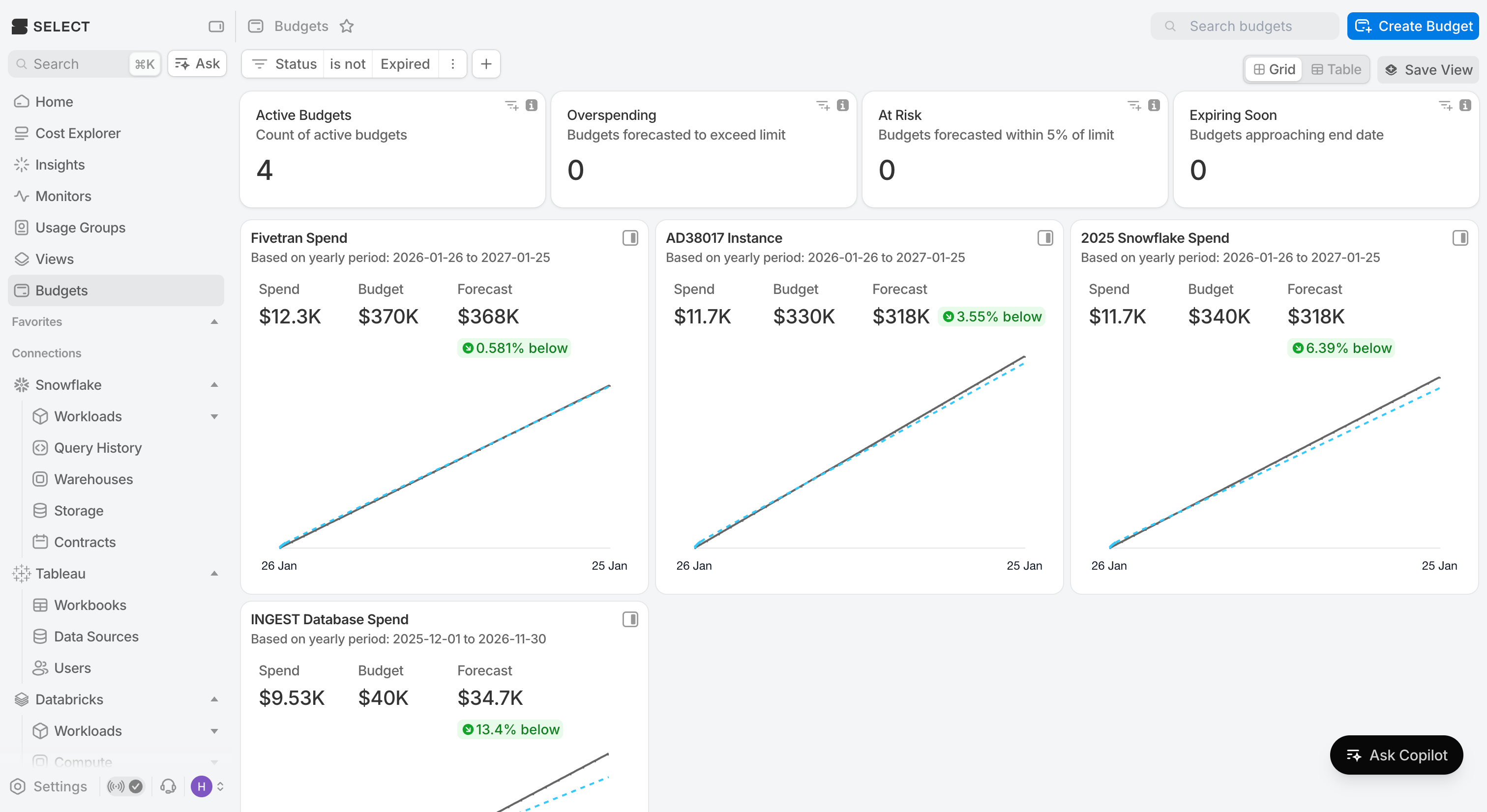Screen dimensions: 1487x812
Task: Add a new filter with plus button
Action: [x=486, y=64]
